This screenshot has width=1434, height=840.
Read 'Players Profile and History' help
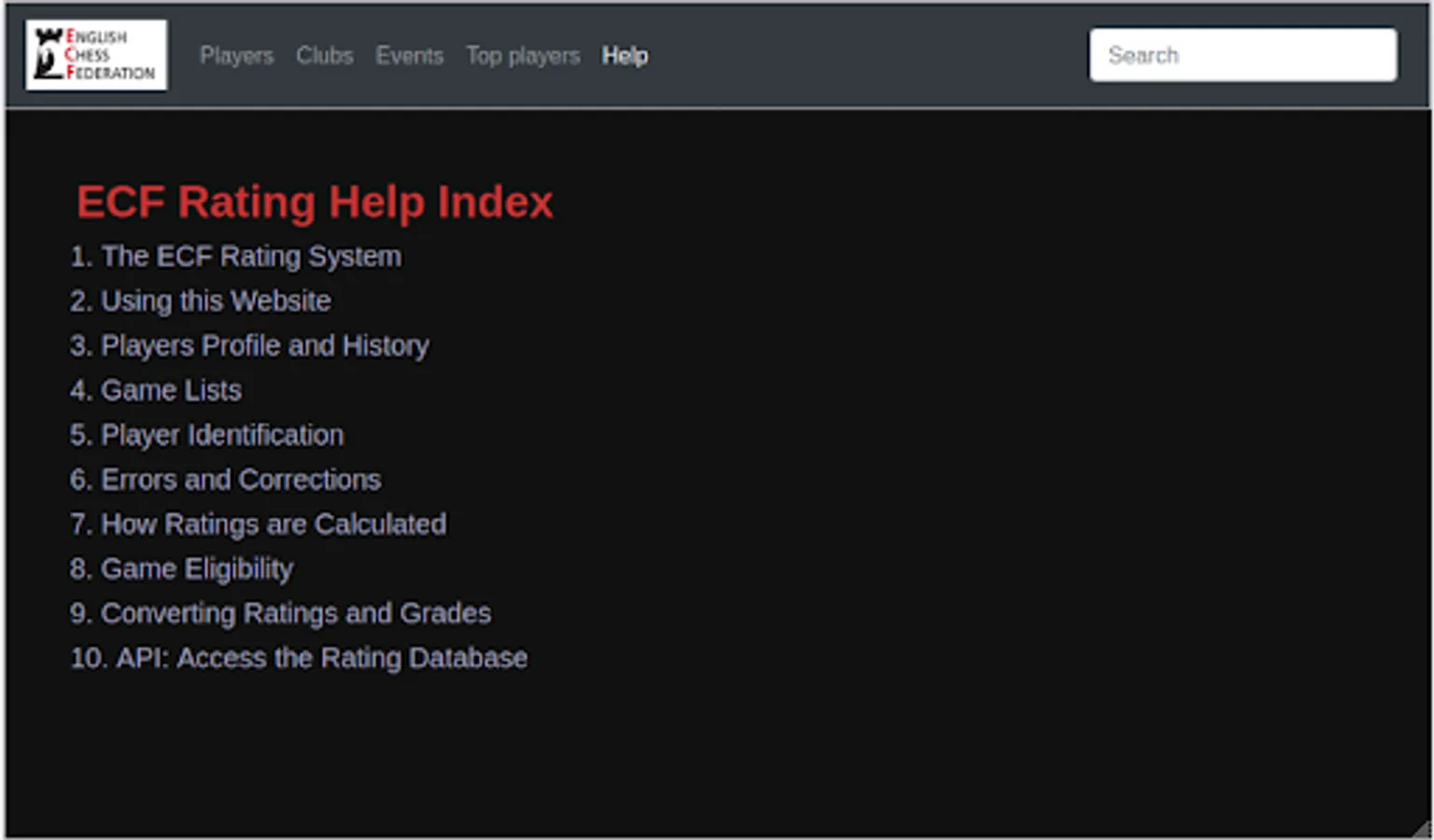coord(265,345)
